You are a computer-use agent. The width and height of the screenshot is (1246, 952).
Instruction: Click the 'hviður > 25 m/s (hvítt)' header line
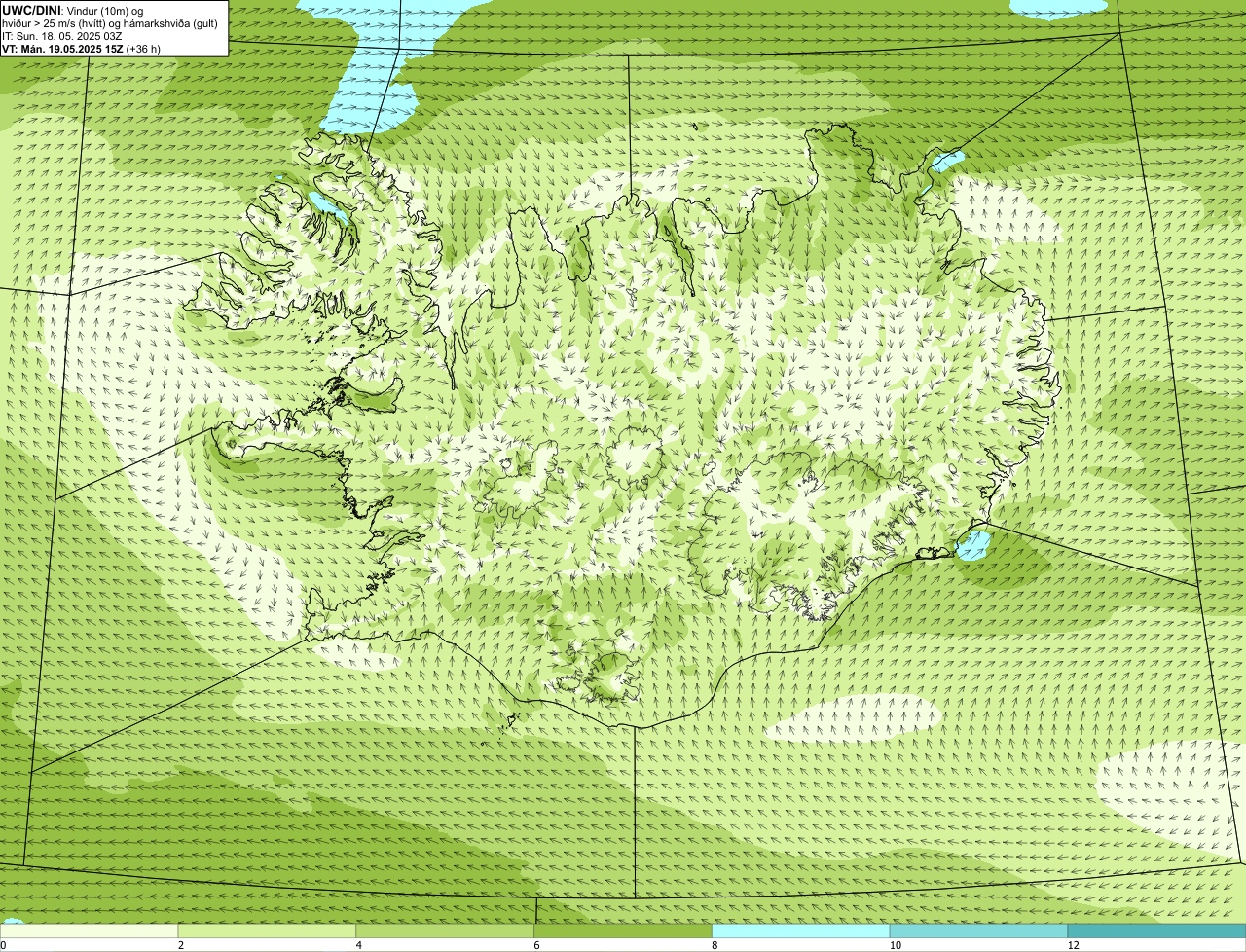click(x=110, y=23)
